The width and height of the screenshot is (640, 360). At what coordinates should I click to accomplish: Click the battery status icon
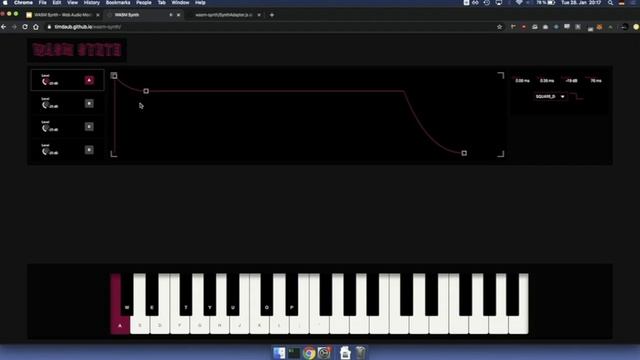coord(551,2)
